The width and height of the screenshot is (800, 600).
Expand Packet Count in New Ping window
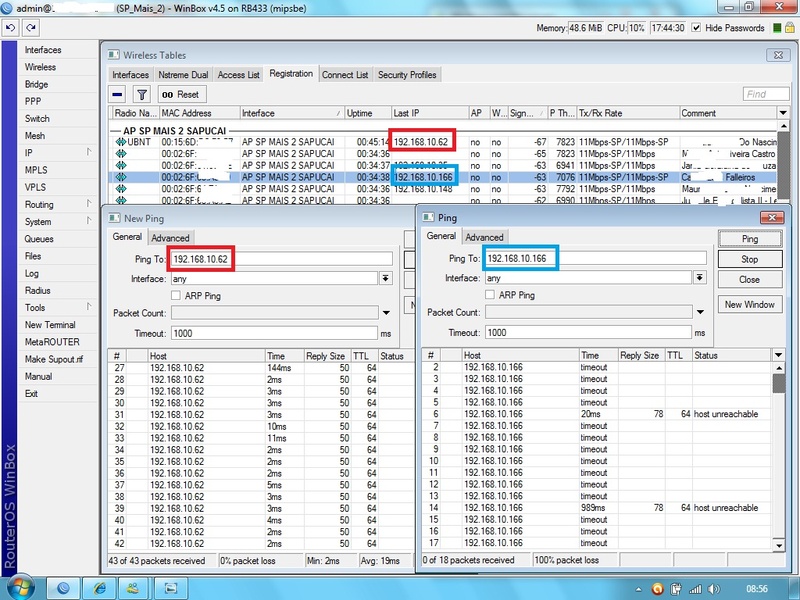tap(386, 313)
